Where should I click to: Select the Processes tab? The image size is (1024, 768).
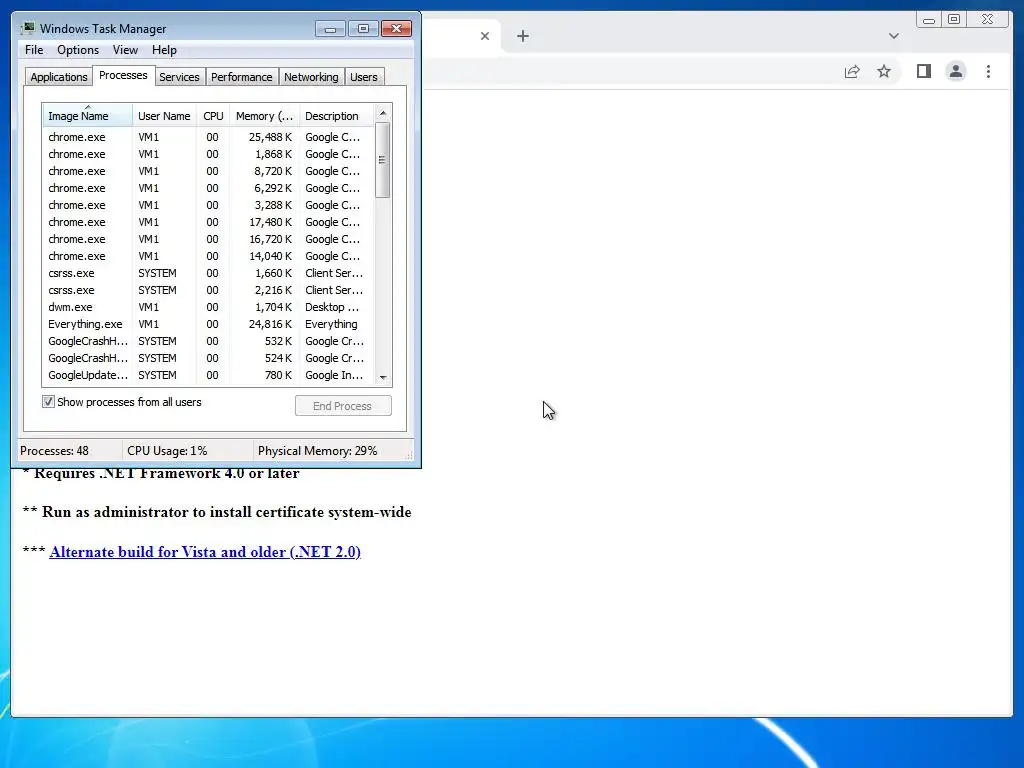pyautogui.click(x=123, y=75)
